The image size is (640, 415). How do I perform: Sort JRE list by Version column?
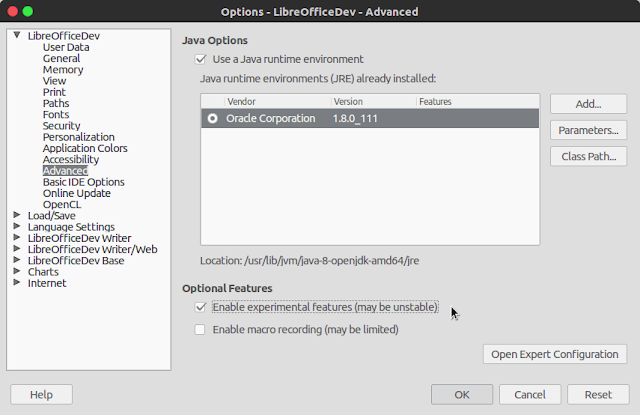(x=373, y=102)
